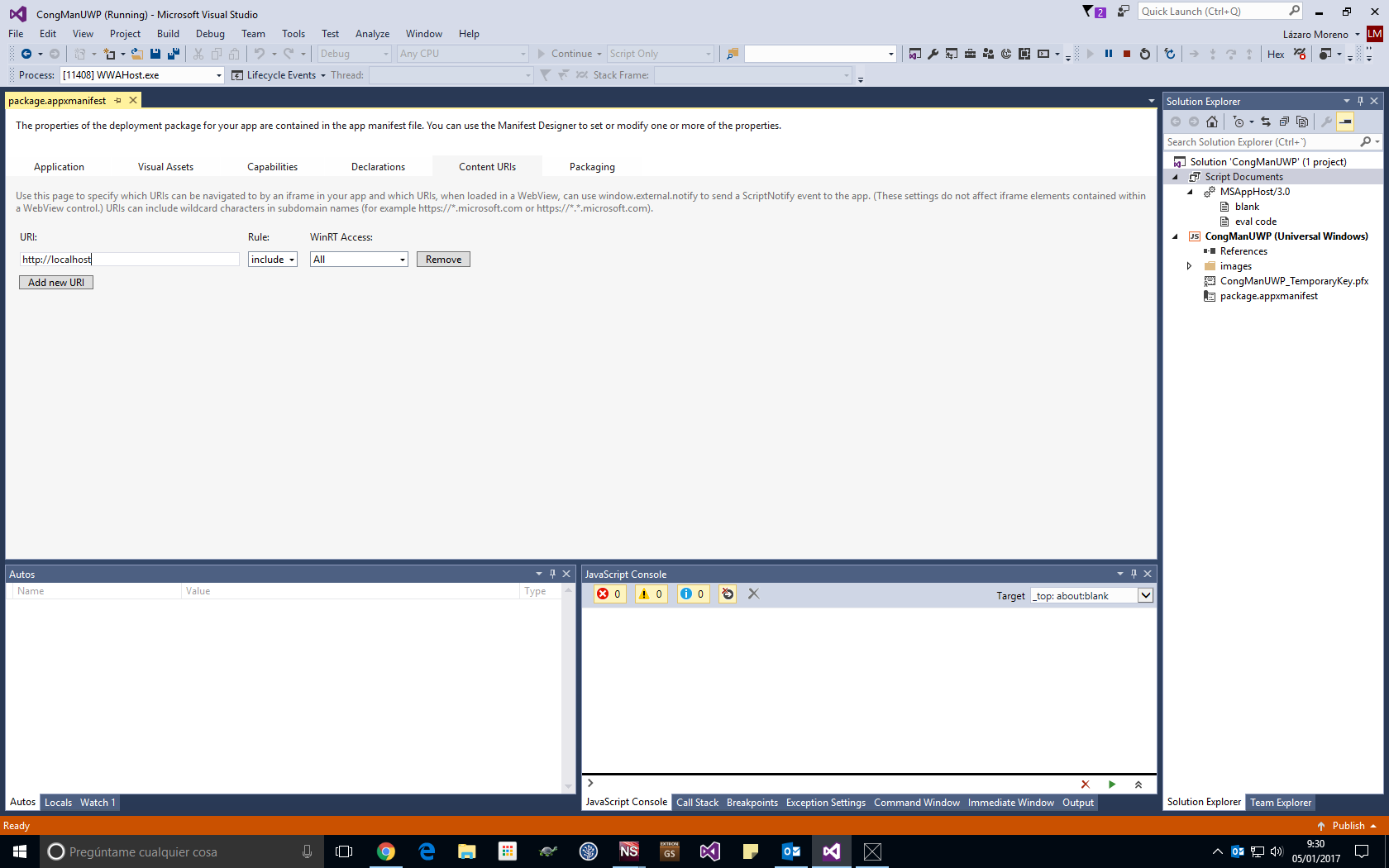
Task: Click the Save All toolbar icon
Action: pyautogui.click(x=174, y=54)
